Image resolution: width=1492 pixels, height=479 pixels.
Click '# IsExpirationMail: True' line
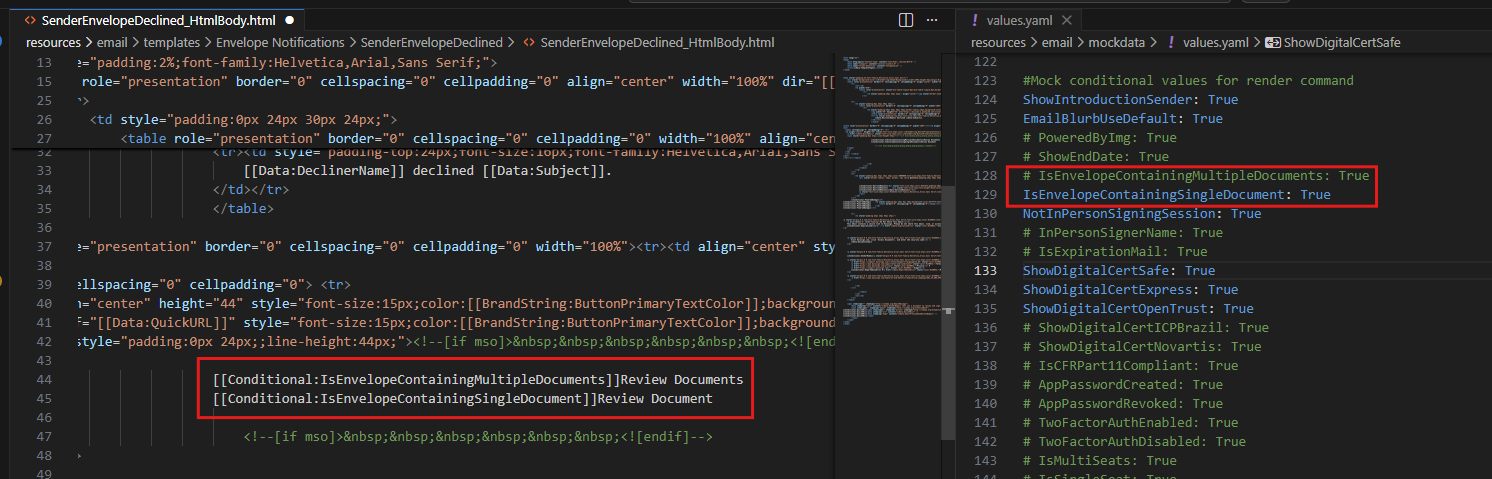click(x=1115, y=251)
